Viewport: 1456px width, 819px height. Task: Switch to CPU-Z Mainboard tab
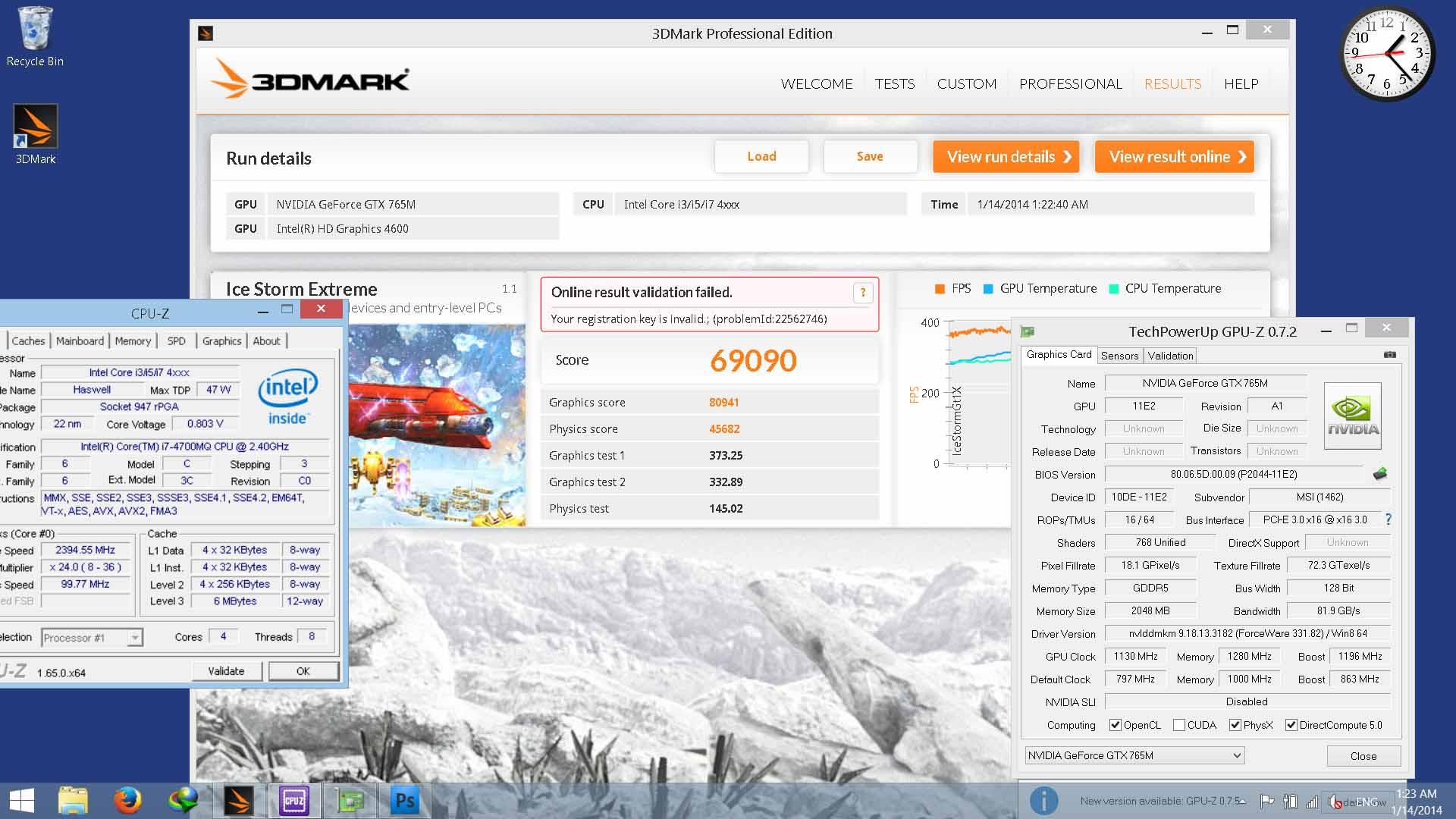80,341
